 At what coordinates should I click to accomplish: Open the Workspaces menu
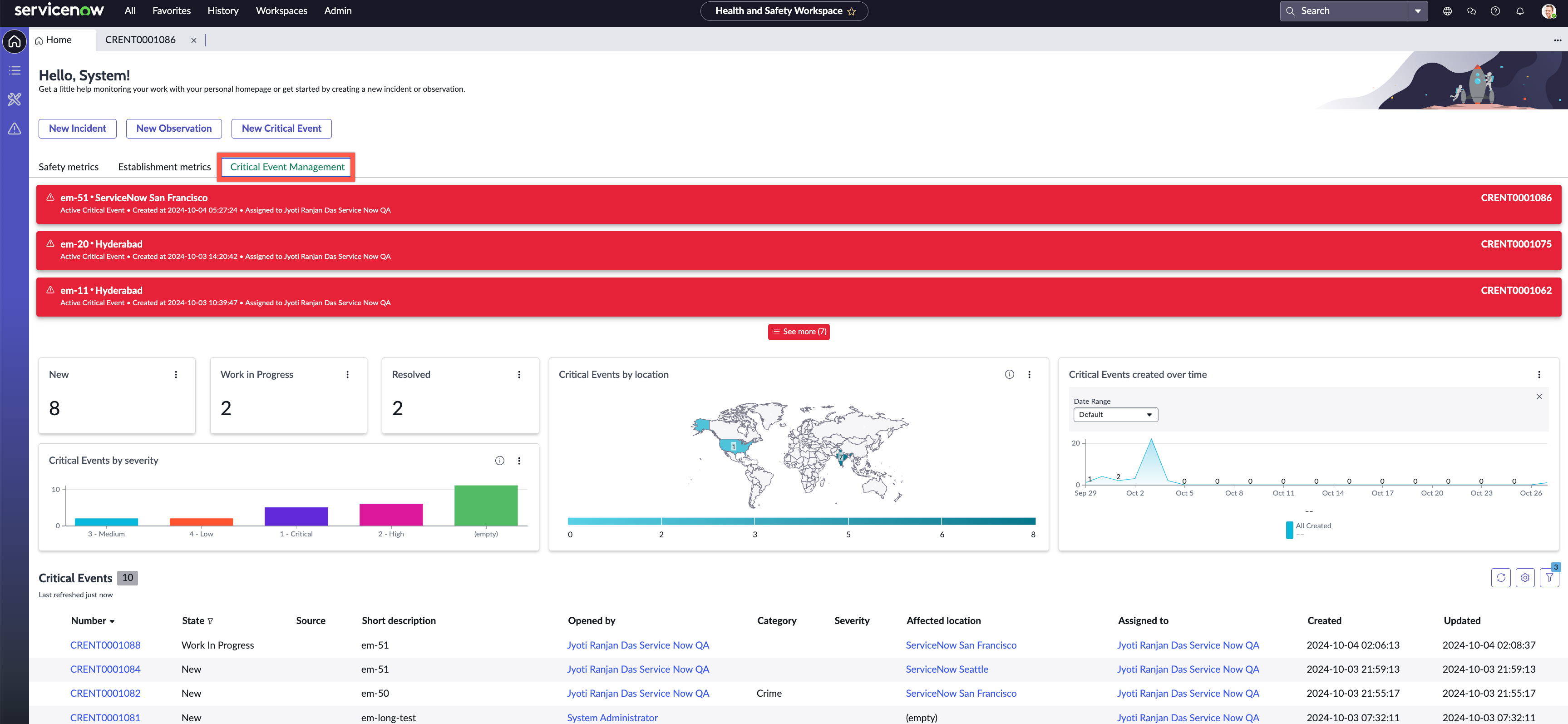[281, 11]
